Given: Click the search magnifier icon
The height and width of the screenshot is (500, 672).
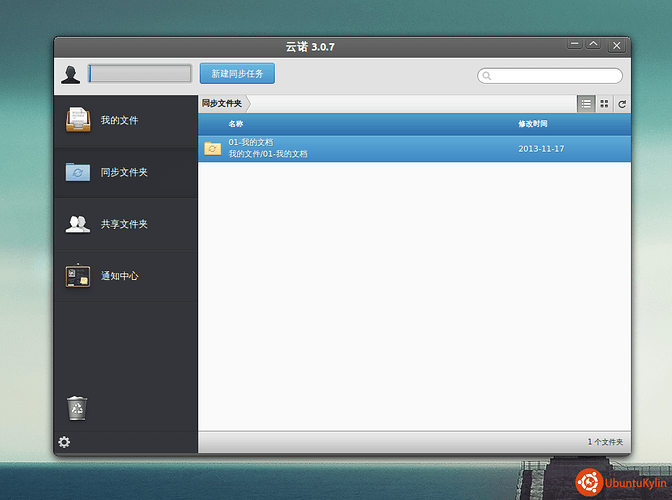Looking at the screenshot, I should (487, 76).
